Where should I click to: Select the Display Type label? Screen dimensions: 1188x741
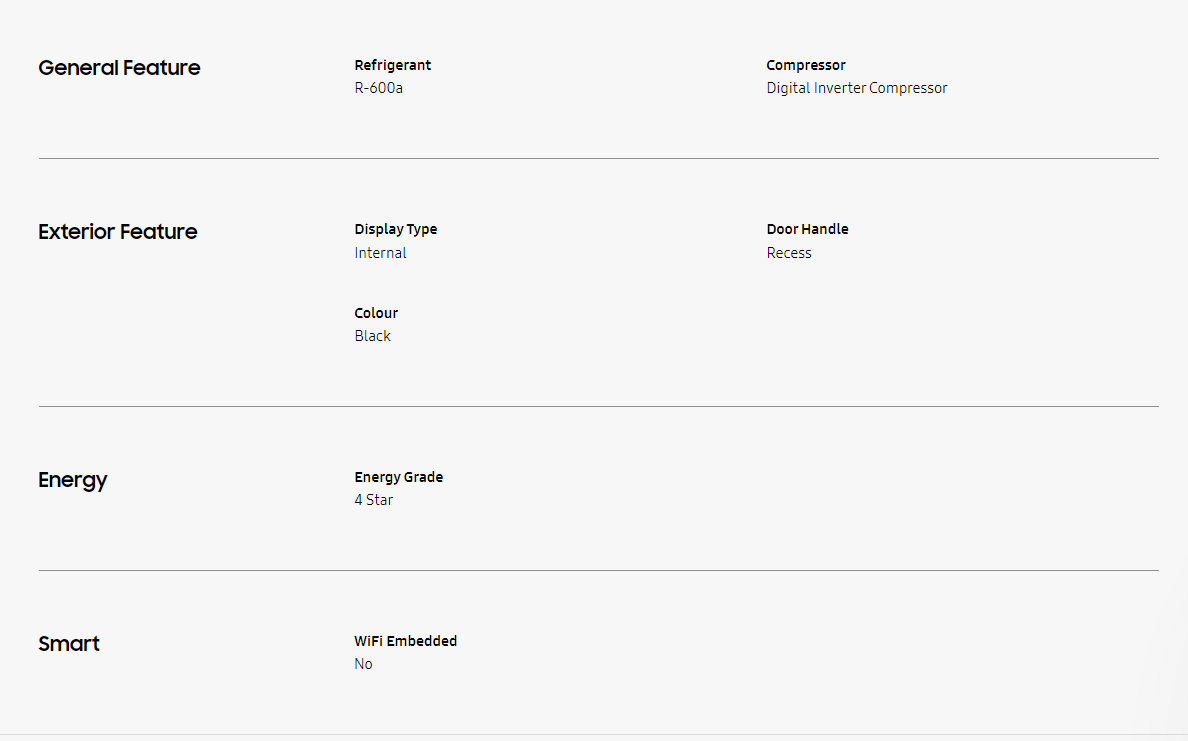(x=396, y=229)
